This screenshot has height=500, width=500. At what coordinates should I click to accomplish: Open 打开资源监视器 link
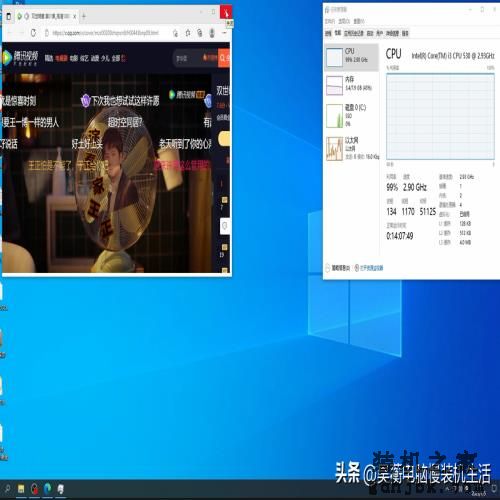(x=369, y=268)
